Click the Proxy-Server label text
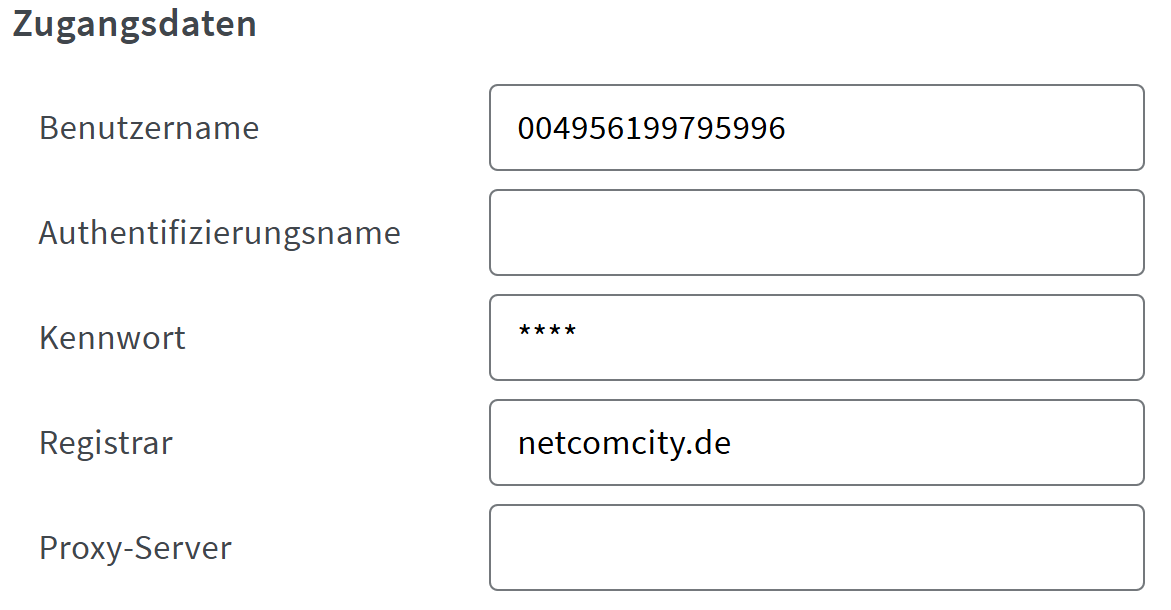 coord(135,548)
